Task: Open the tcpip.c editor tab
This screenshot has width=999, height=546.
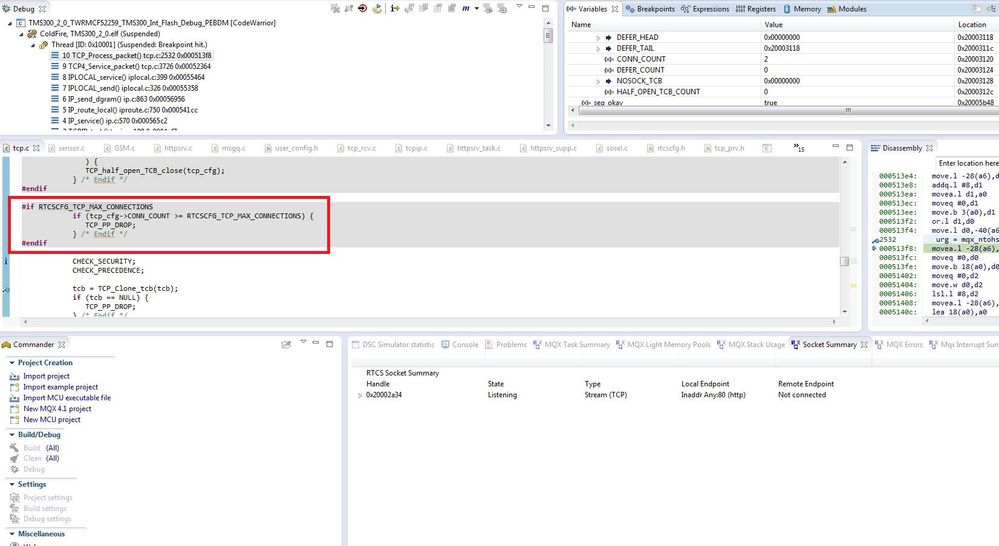Action: pos(411,148)
